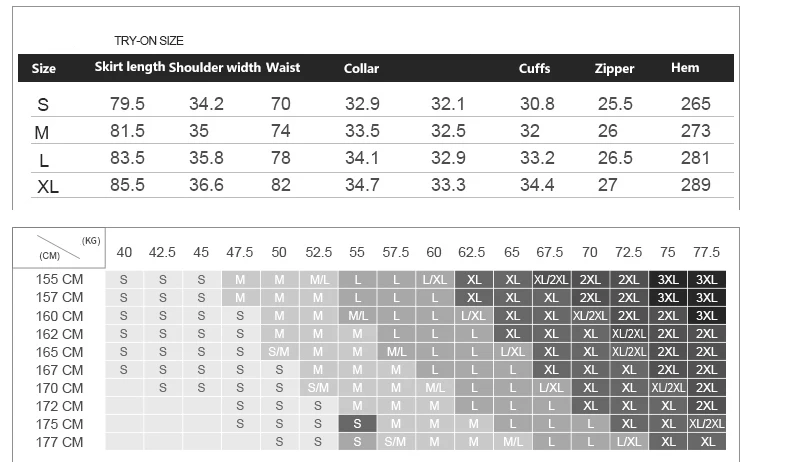Select the S size row label
Screen dimensions: 790x462
tap(43, 105)
